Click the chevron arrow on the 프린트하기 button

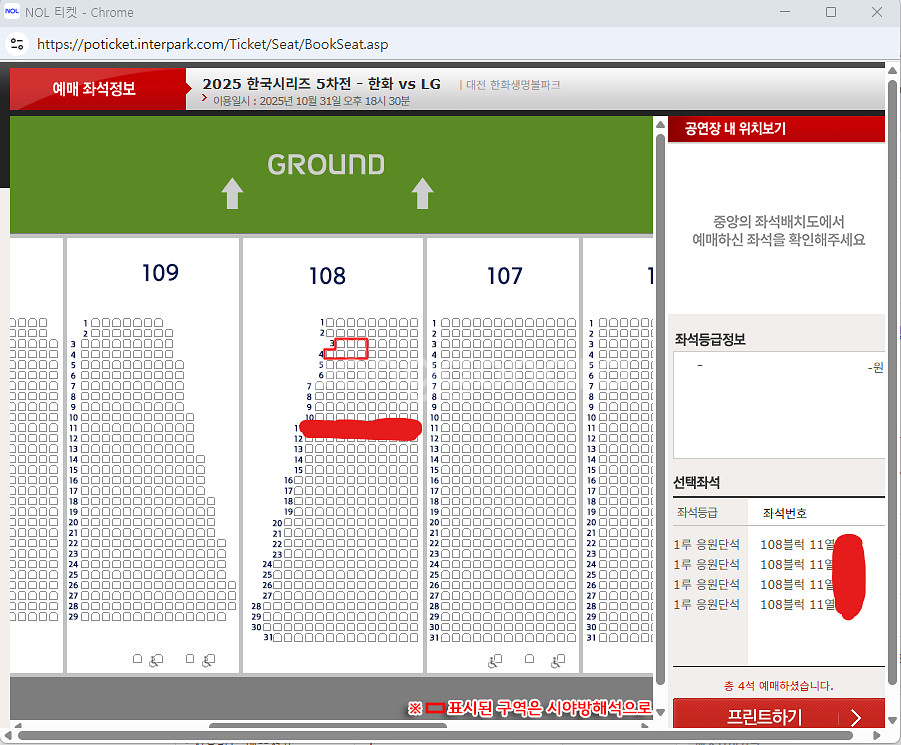click(x=855, y=717)
